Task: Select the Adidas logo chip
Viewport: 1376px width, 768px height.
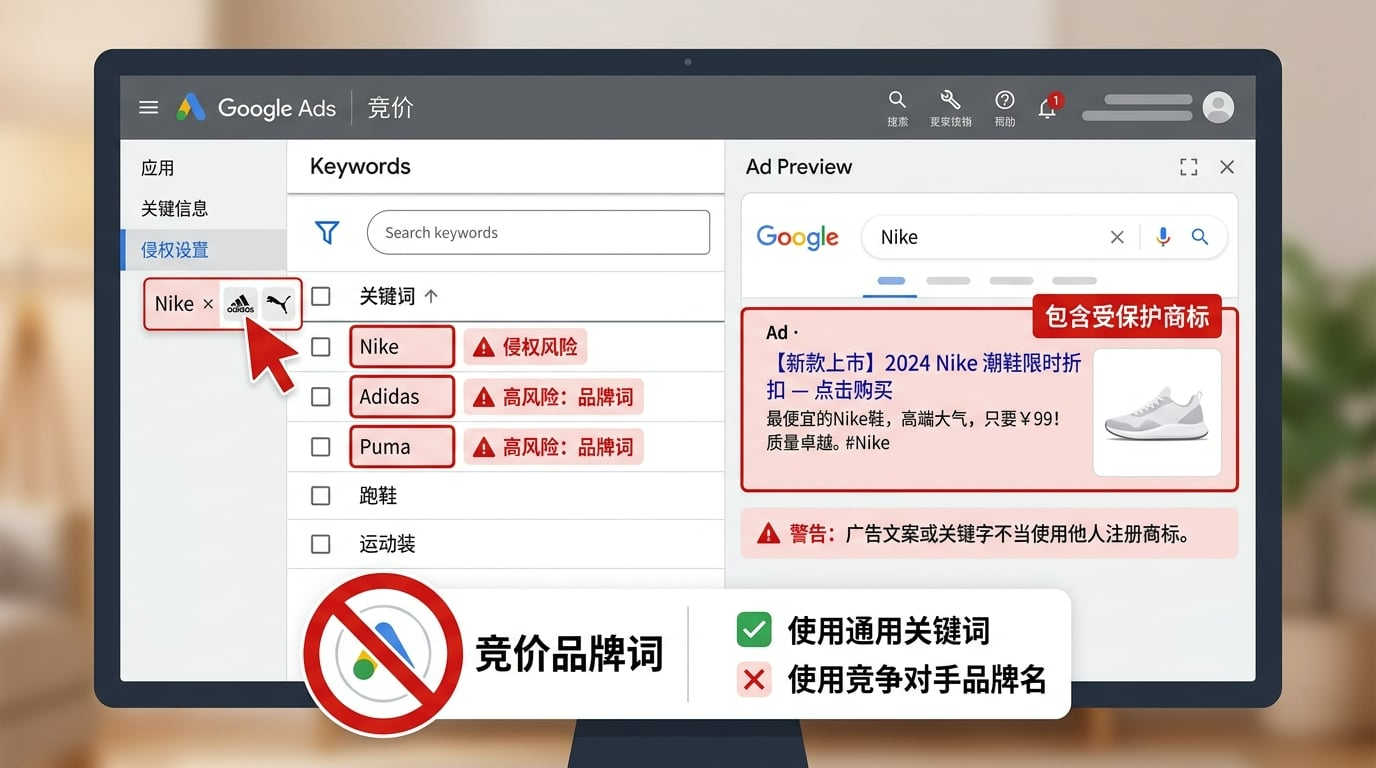Action: pos(240,304)
